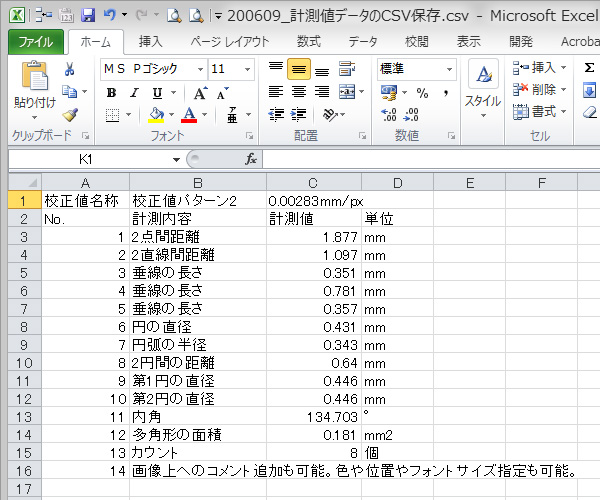The height and width of the screenshot is (500, 600).
Task: Click inside the formula bar
Action: tap(431, 159)
